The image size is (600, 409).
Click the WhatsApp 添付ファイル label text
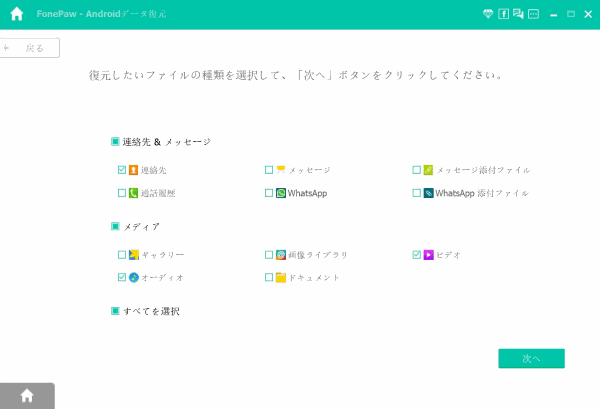(x=482, y=194)
